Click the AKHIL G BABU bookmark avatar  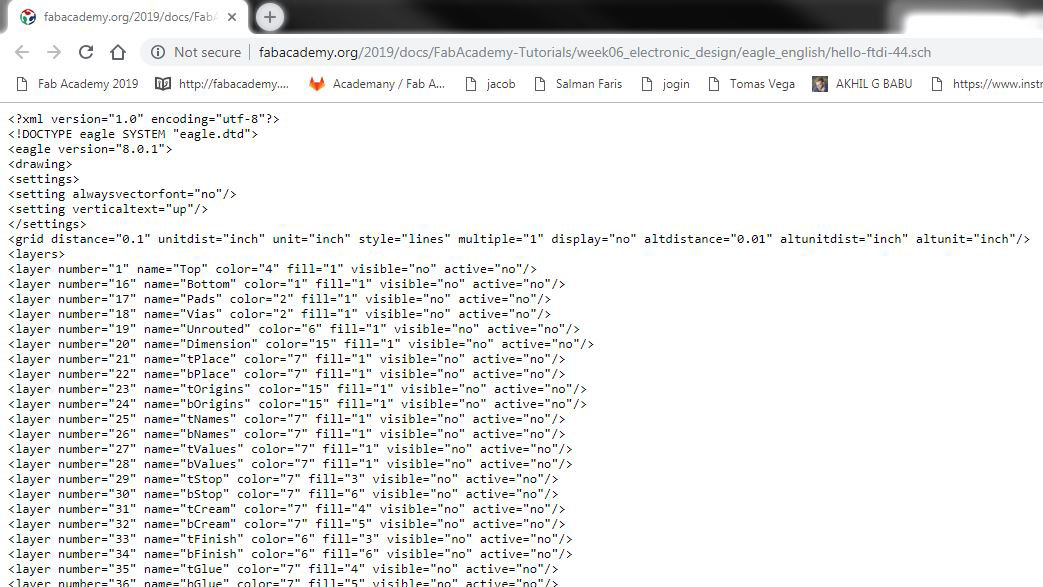[820, 84]
